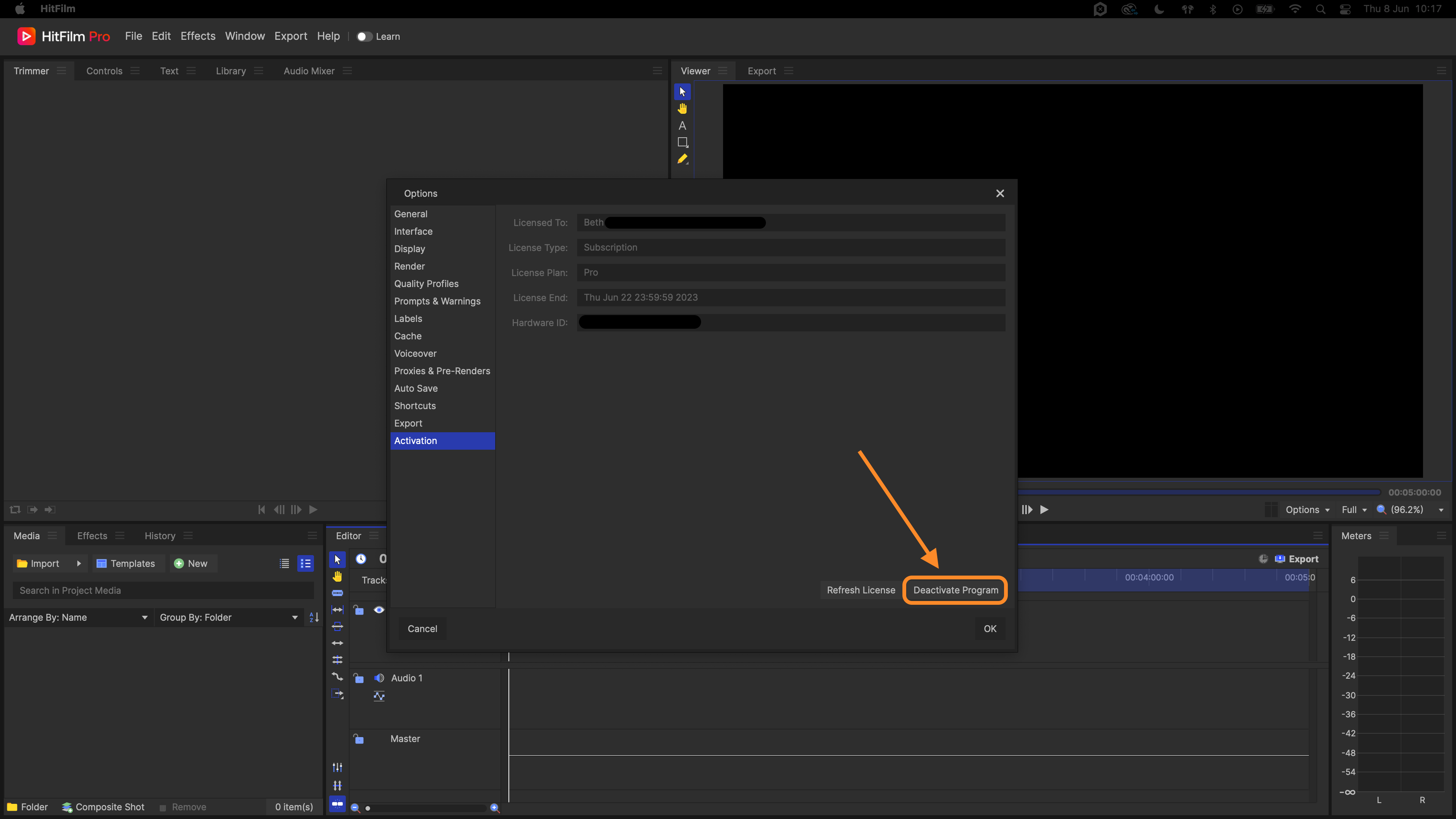Screen dimensions: 1456x819
Task: Open the audio mixer sliders icon in Editor
Action: 337,767
